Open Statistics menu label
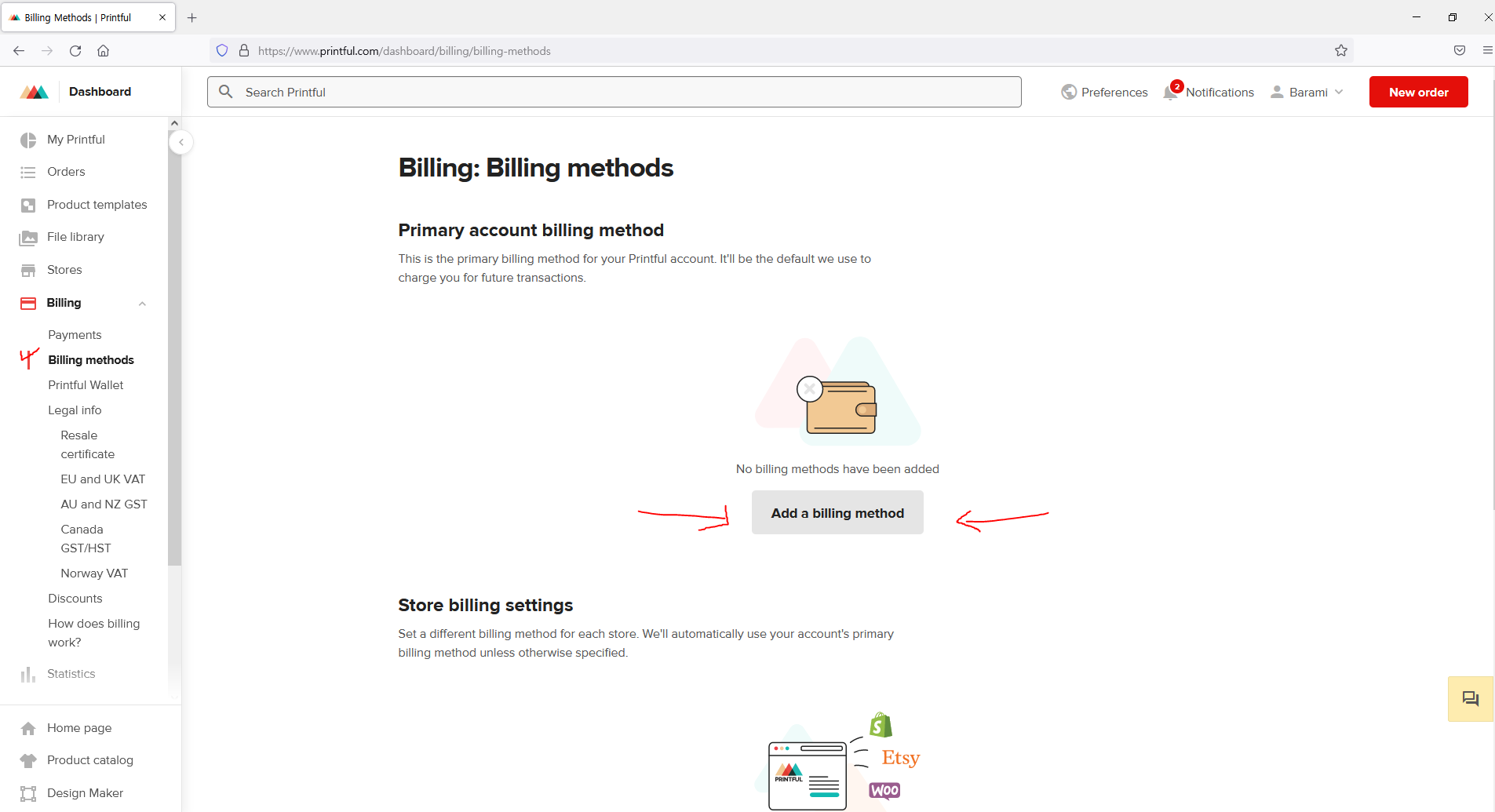The height and width of the screenshot is (812, 1495). pos(71,674)
